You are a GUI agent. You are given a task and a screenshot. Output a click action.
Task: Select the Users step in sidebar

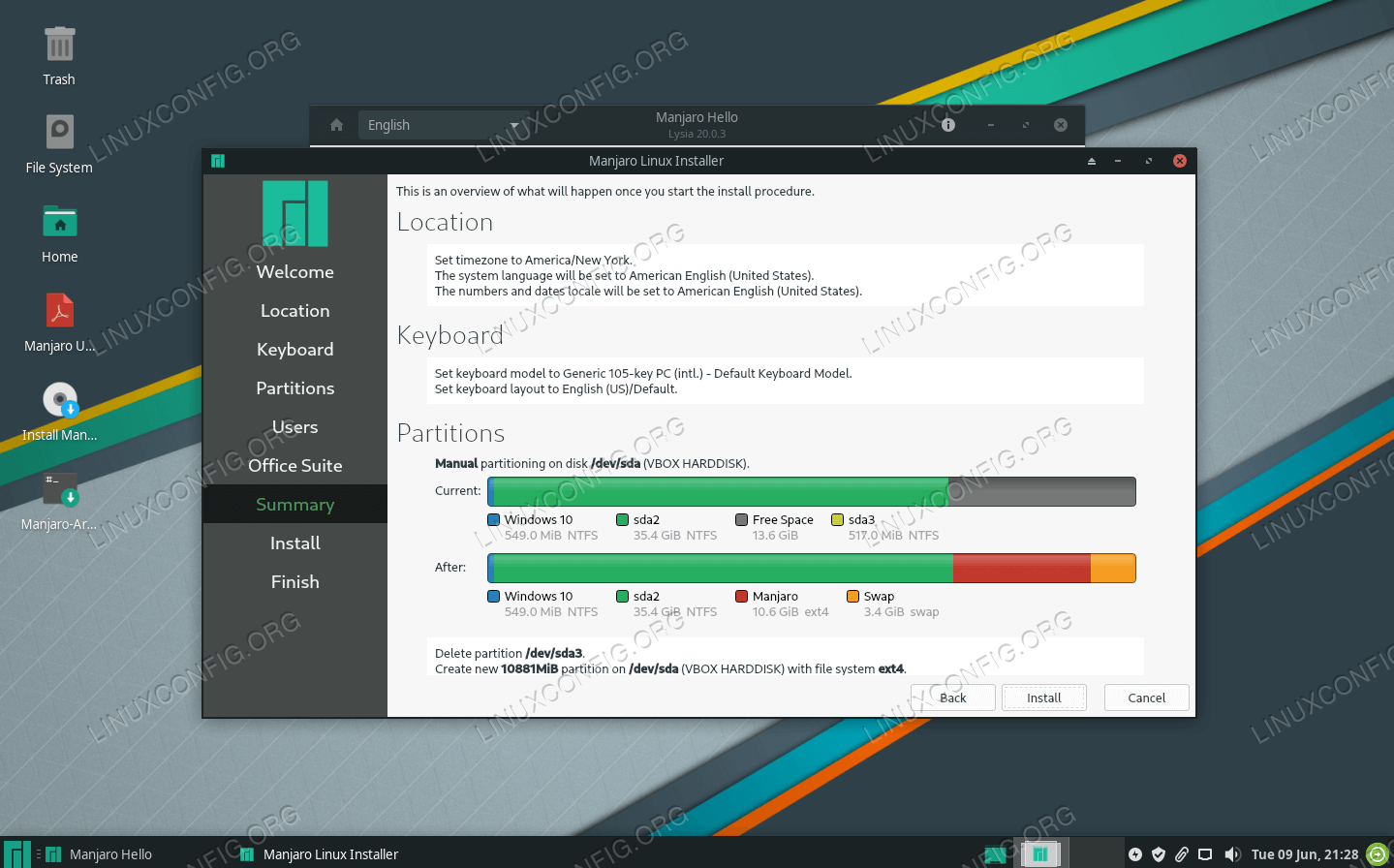(x=295, y=427)
